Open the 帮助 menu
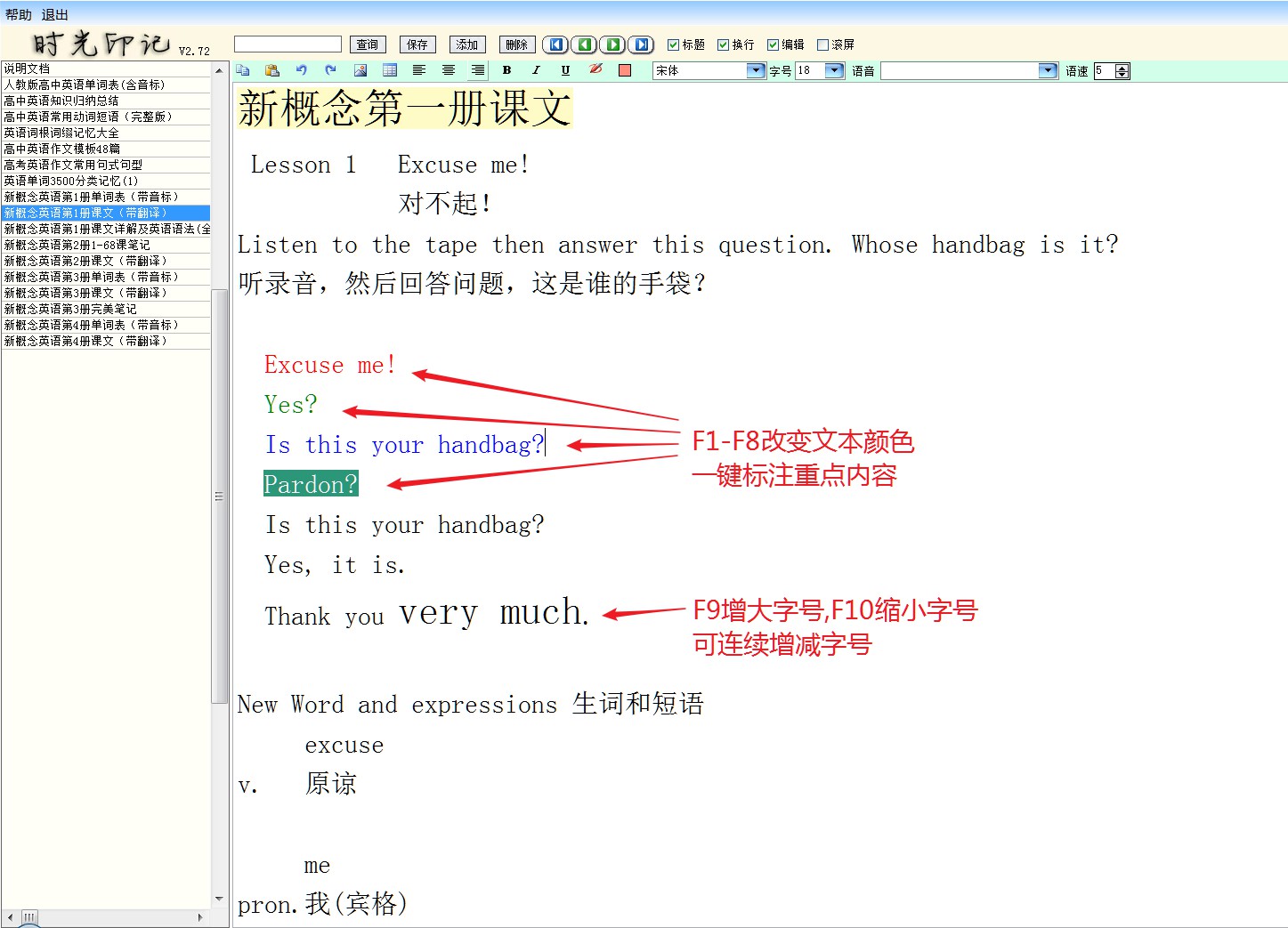 pos(18,15)
